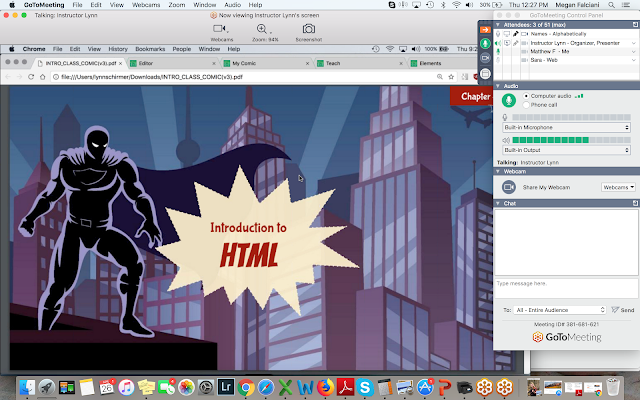Viewport: 640px width, 400px height.
Task: Collapse the Webcam section triangle
Action: click(x=498, y=171)
